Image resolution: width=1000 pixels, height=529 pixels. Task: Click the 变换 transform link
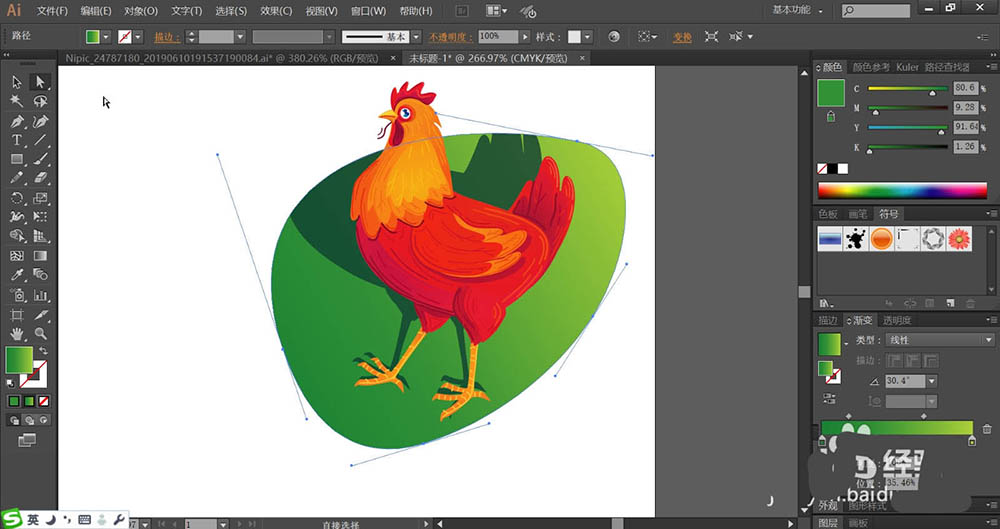(682, 37)
